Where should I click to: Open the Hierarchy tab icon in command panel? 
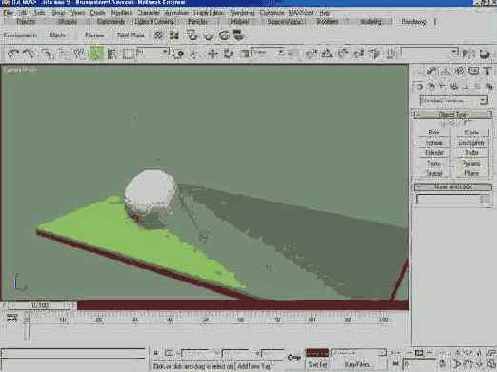(446, 71)
